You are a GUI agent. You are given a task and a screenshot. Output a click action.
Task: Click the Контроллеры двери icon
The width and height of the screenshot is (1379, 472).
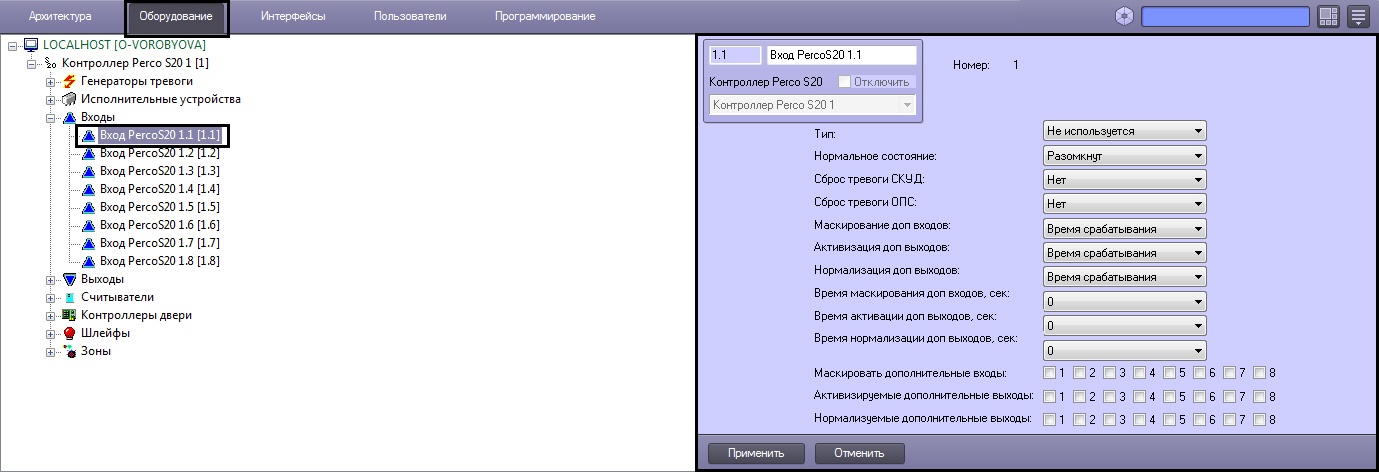70,315
